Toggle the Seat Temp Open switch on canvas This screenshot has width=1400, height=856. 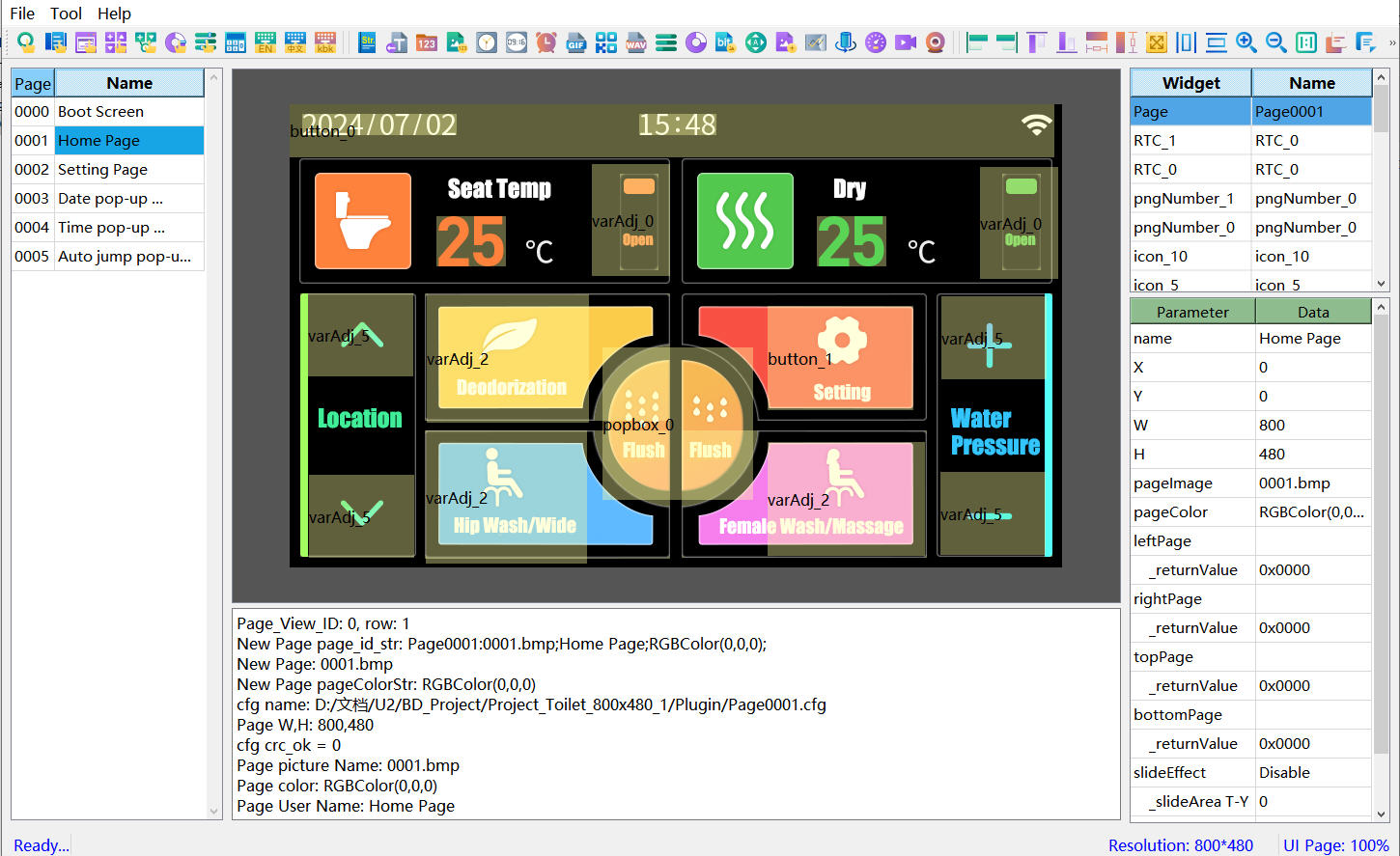pyautogui.click(x=637, y=220)
